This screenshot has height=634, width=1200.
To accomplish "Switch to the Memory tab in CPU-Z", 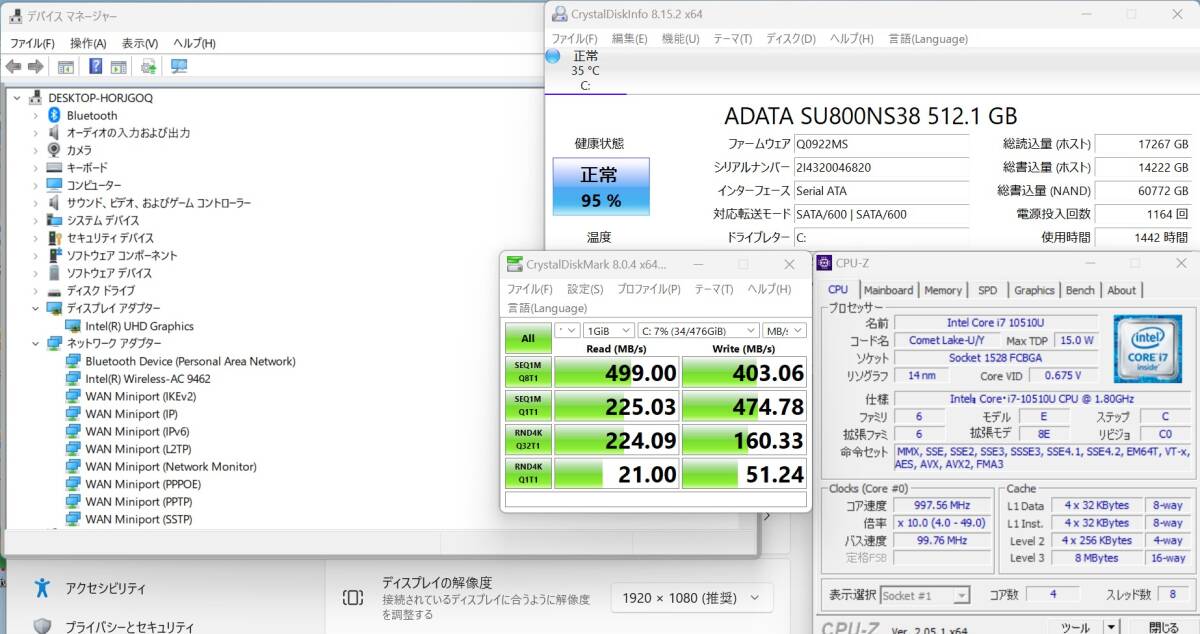I will 943,290.
